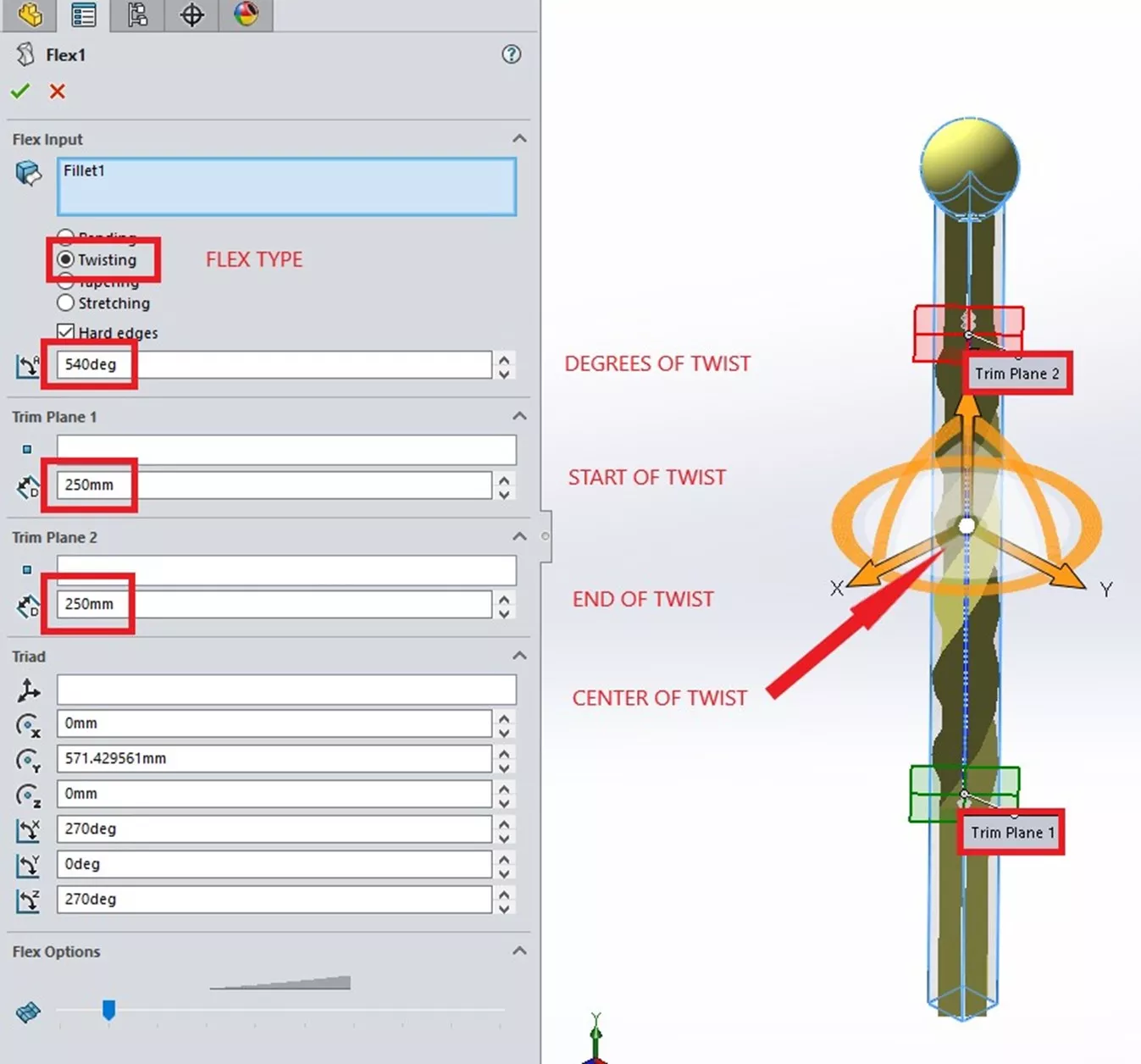Screen dimensions: 1141x1064
Task: Confirm the flex with the green checkmark
Action: (x=20, y=91)
